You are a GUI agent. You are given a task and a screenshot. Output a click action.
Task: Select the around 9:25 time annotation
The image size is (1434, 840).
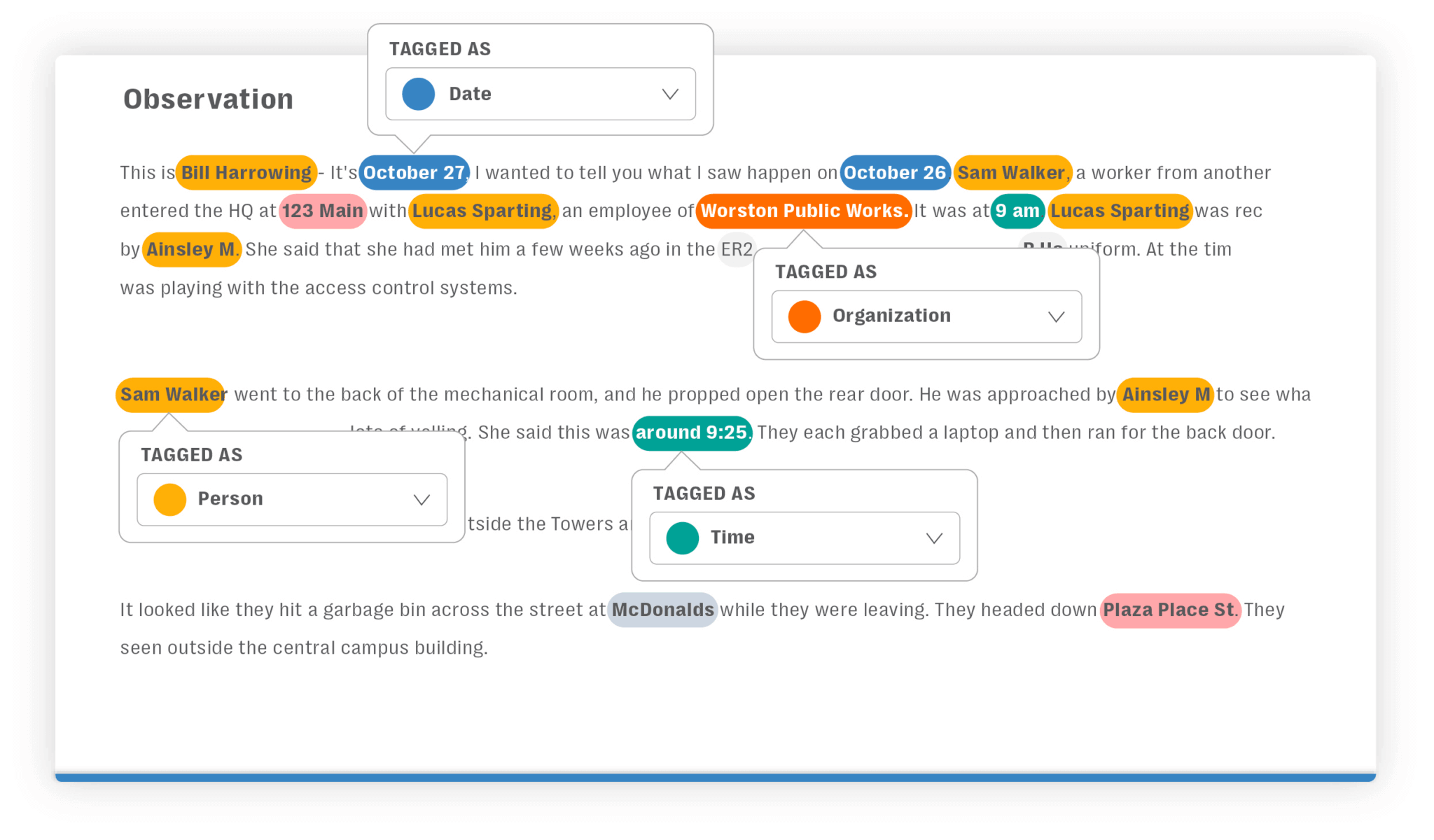click(x=692, y=432)
